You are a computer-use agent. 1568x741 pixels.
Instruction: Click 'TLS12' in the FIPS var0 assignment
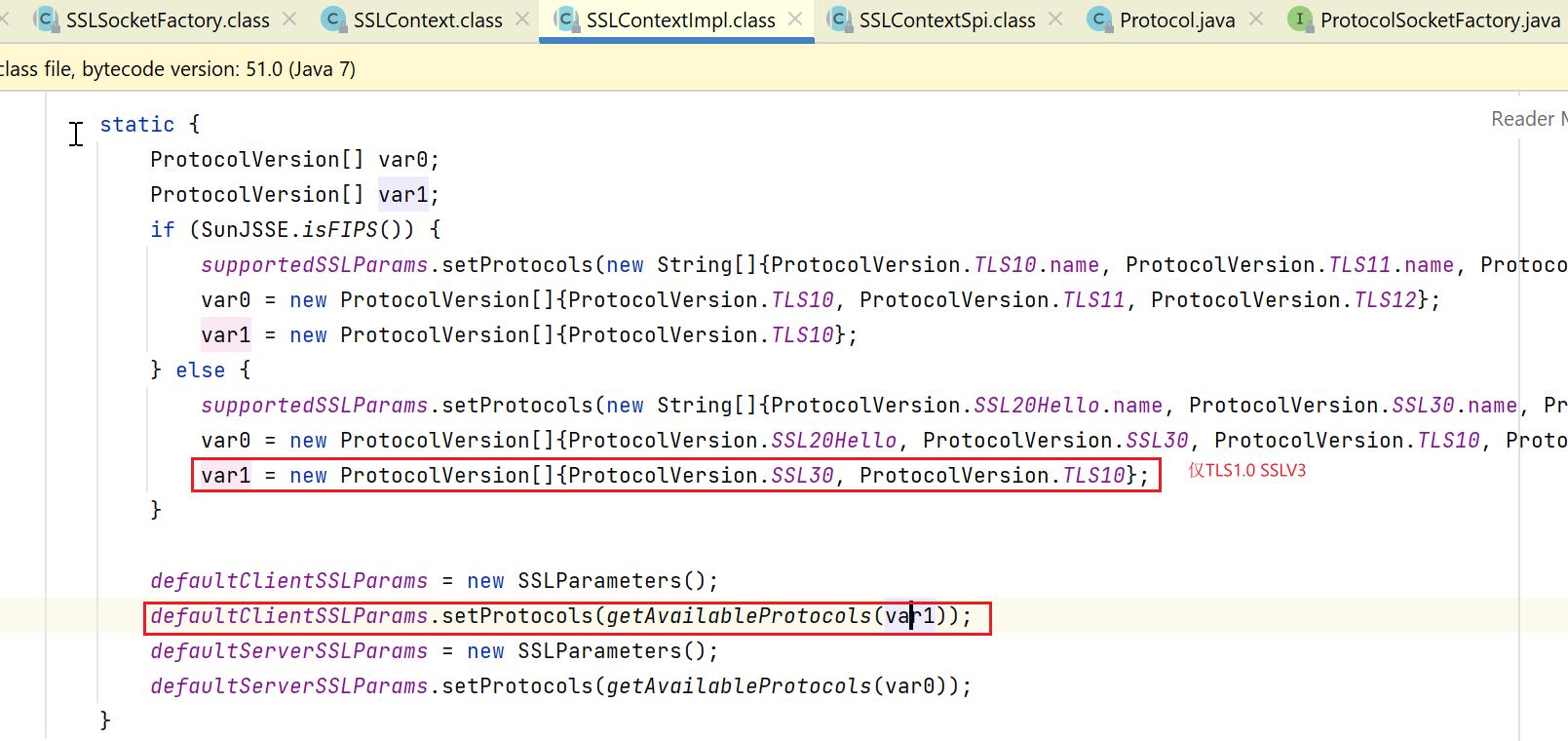pyautogui.click(x=1385, y=300)
